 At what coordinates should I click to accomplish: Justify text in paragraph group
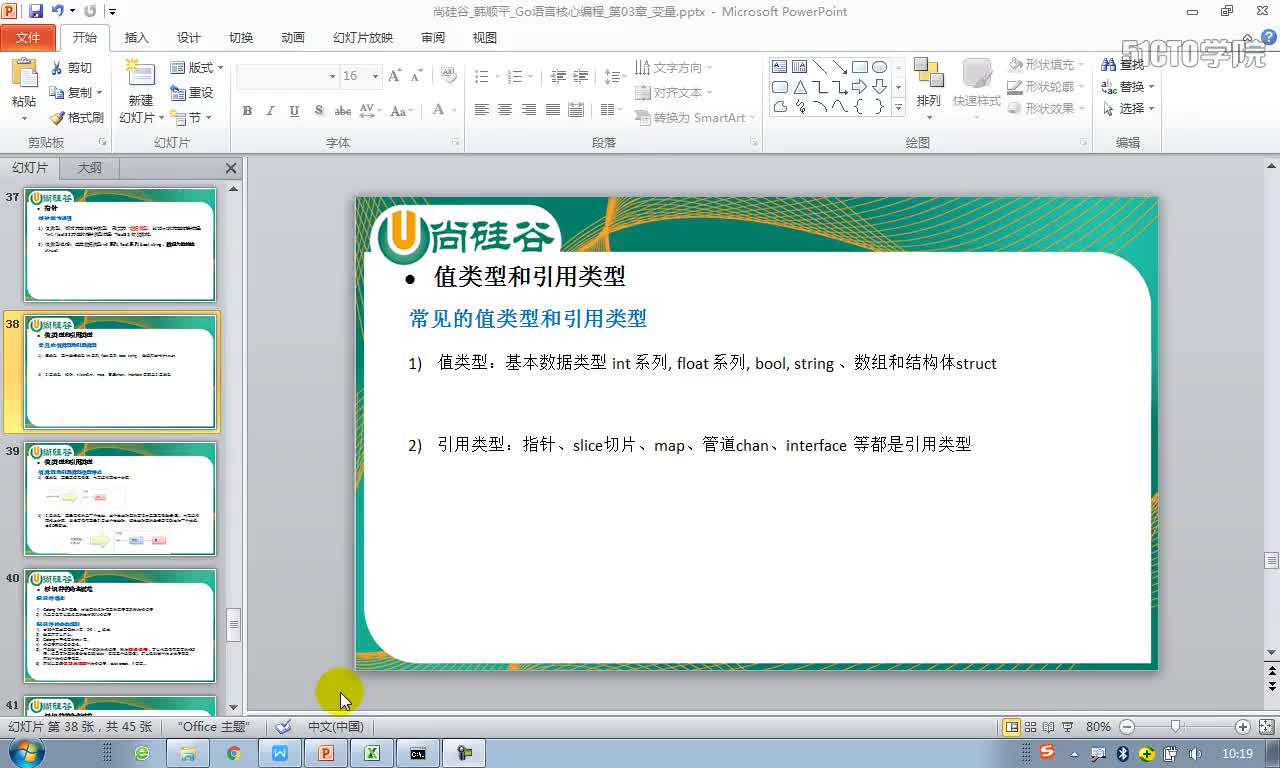pyautogui.click(x=551, y=110)
